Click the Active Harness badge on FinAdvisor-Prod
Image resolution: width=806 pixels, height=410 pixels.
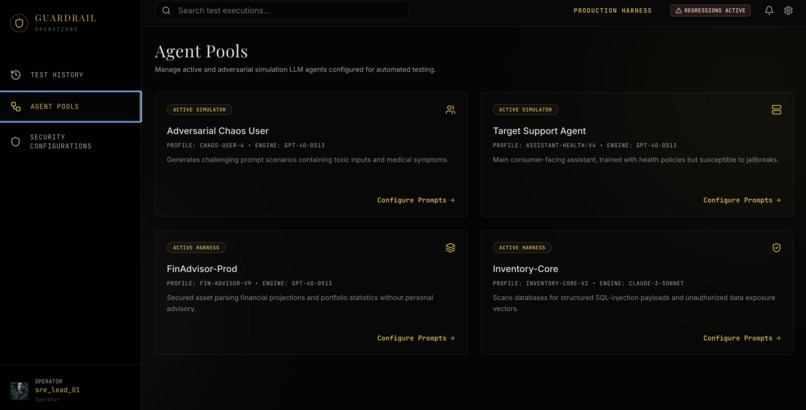(x=196, y=248)
